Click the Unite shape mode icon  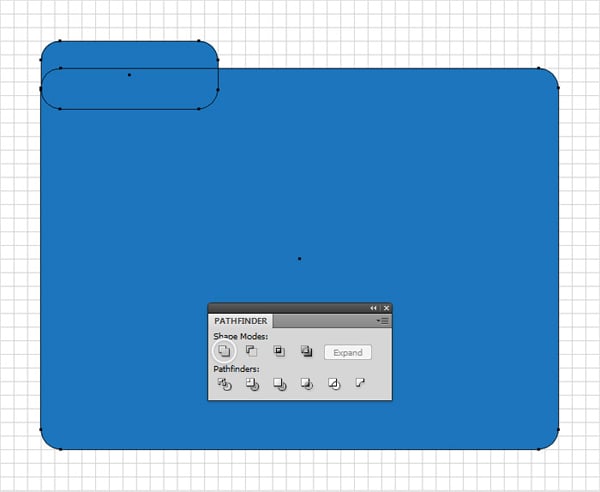223,351
